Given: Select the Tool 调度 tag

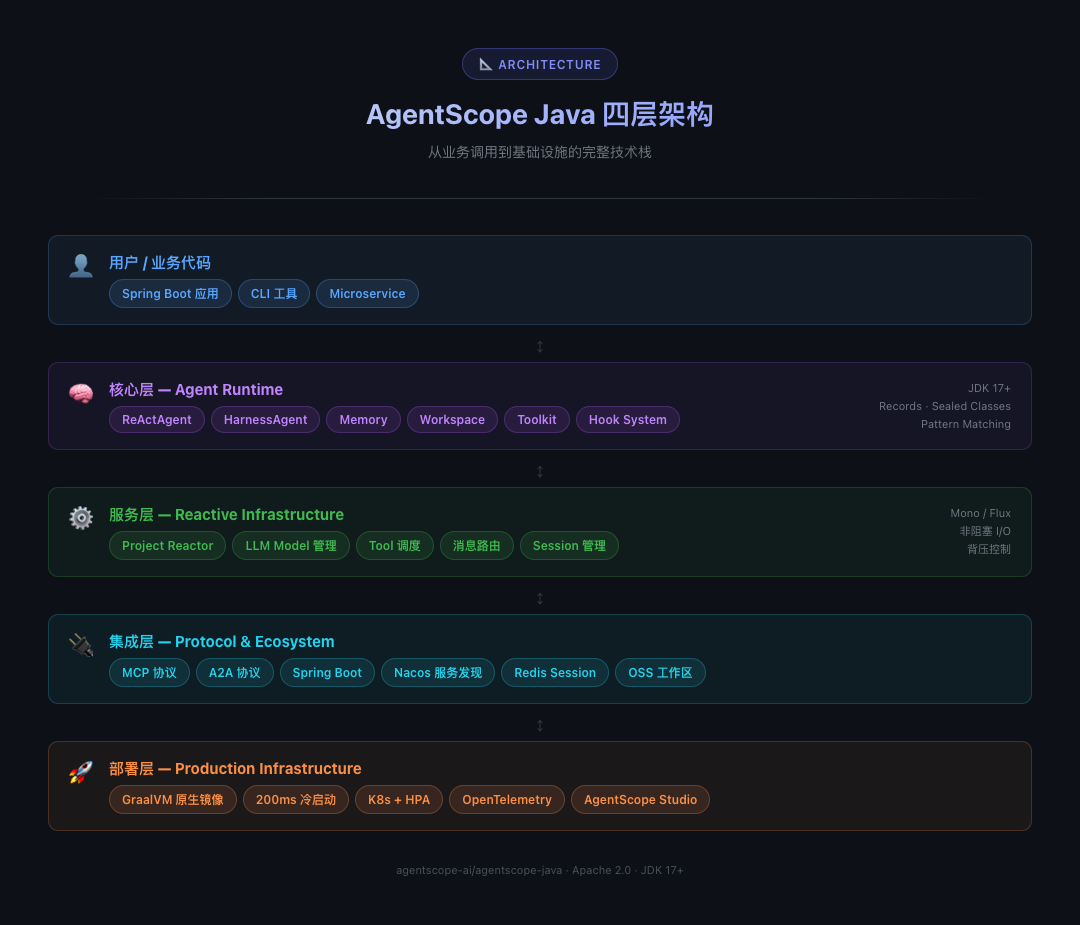Looking at the screenshot, I should point(395,545).
